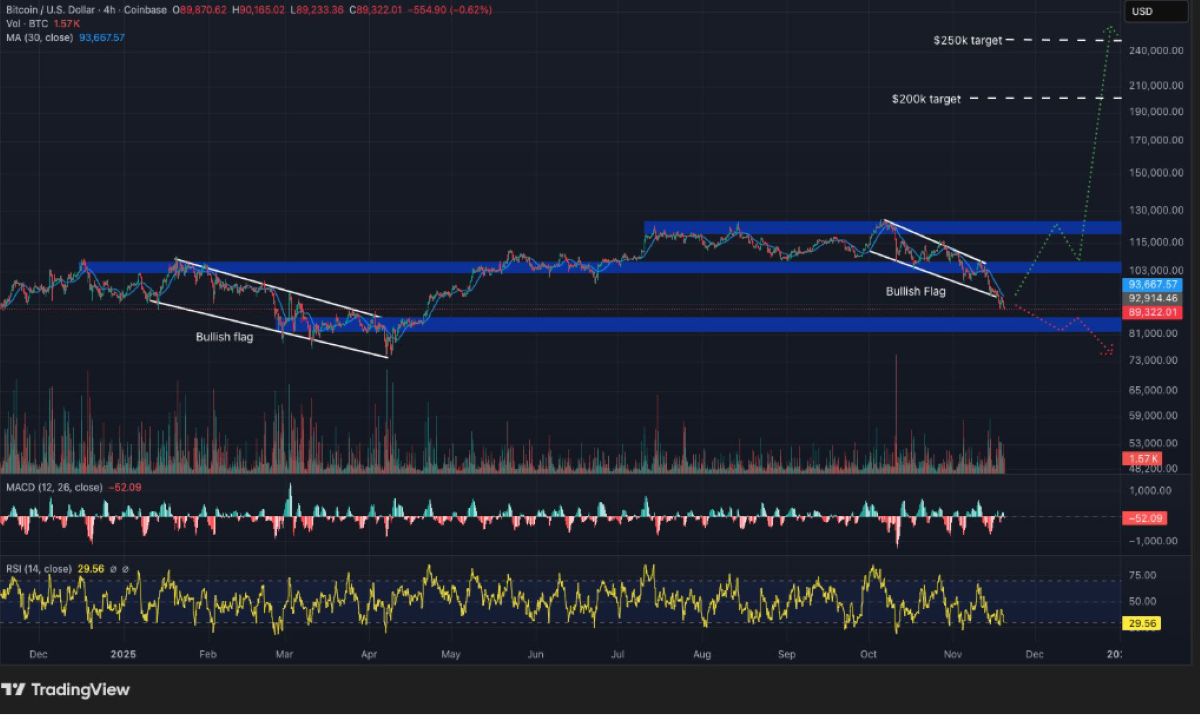Click the Mar label on the time axis

[284, 654]
